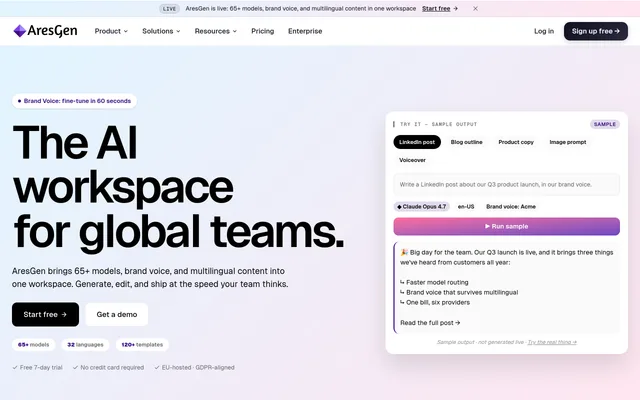640x400 pixels.
Task: Switch to the Product copy tab
Action: point(516,142)
